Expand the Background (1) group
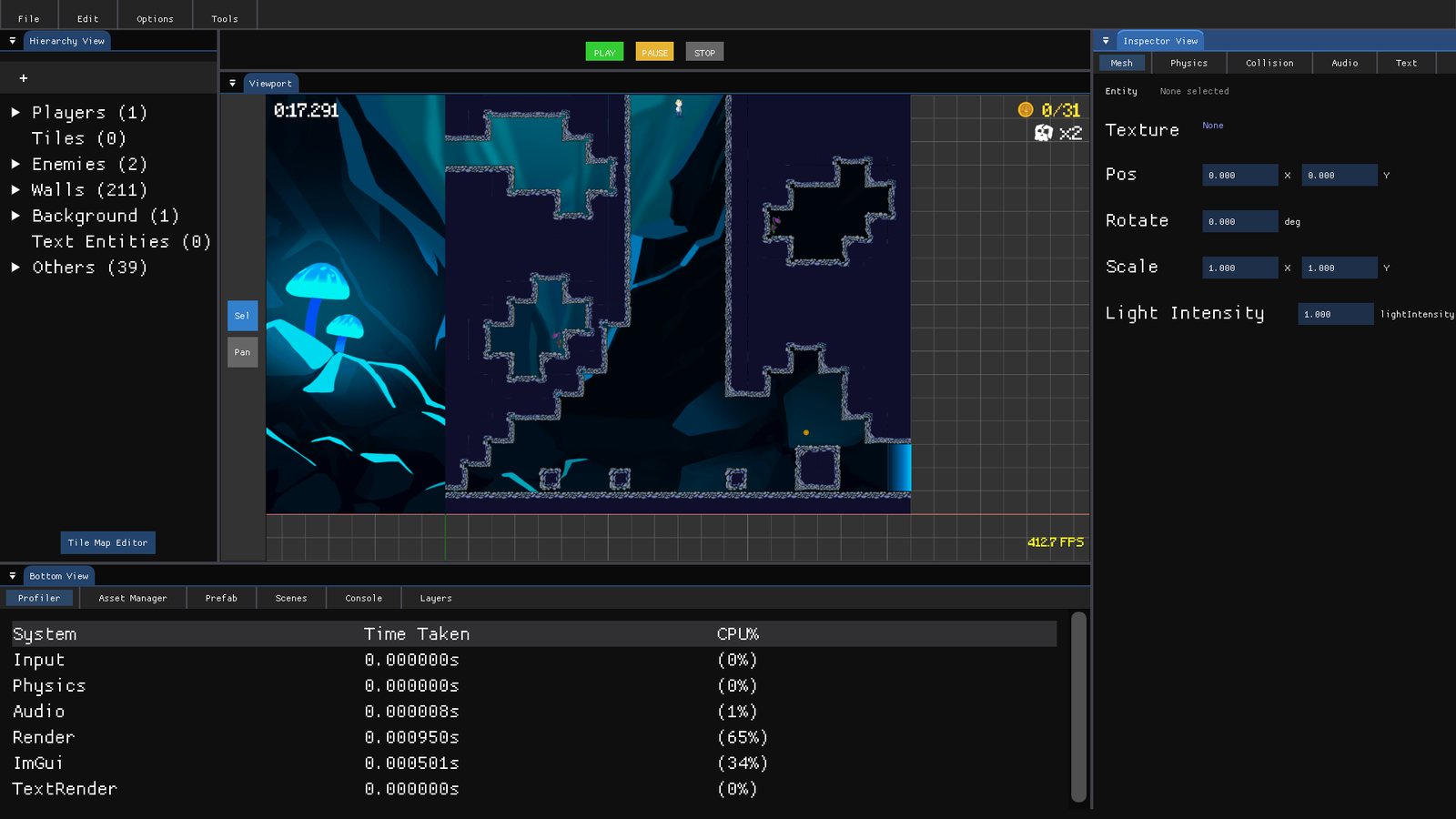 (x=15, y=216)
